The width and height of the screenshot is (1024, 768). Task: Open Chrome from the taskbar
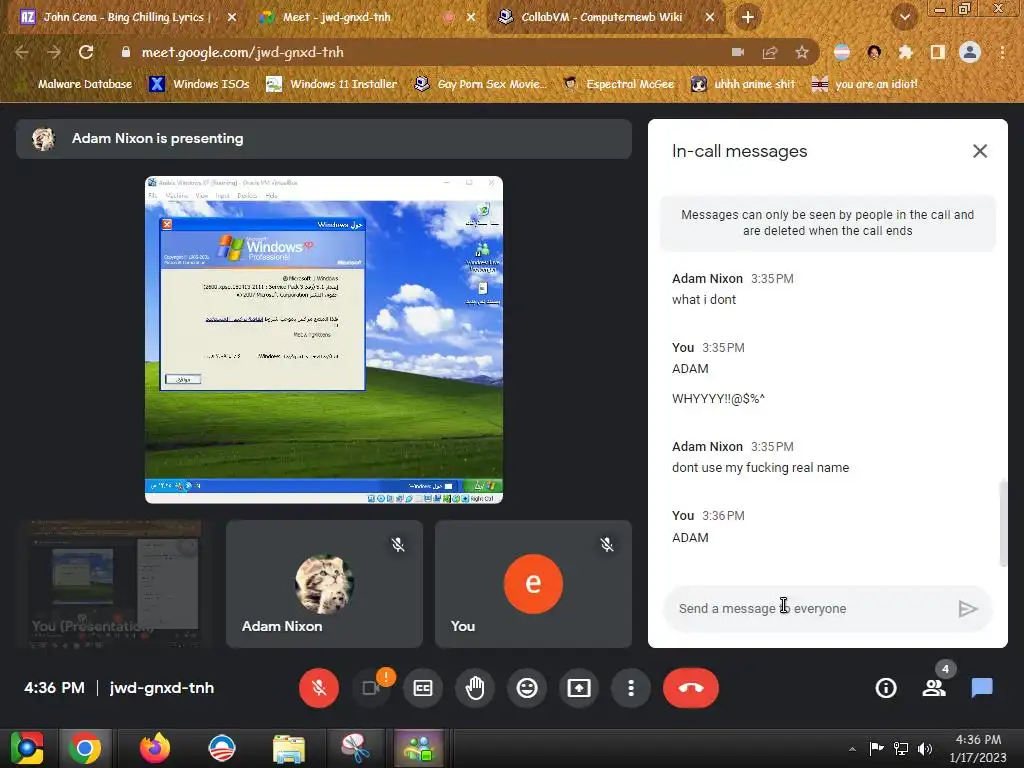tap(85, 748)
